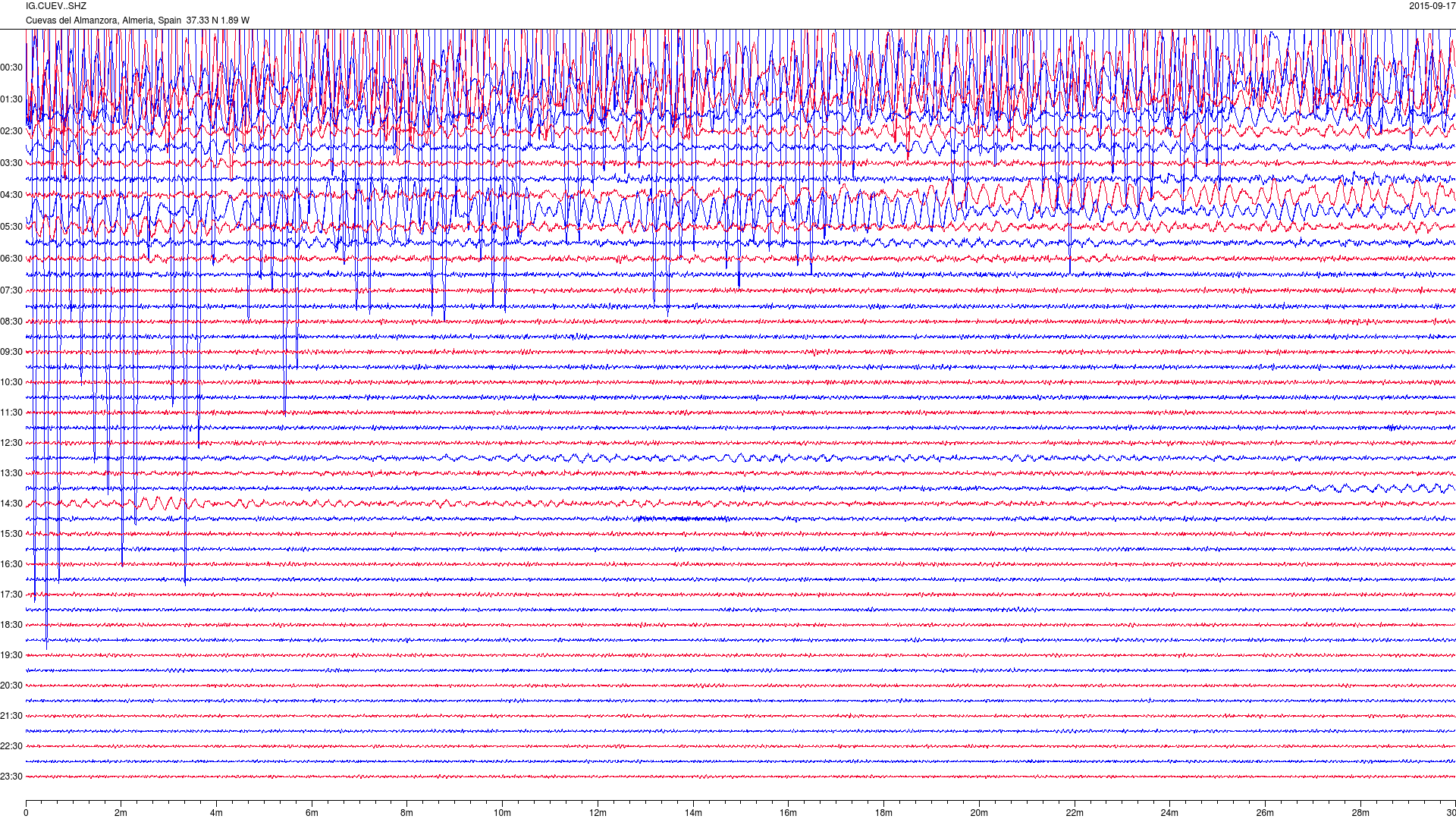Select the 23:30 time row label
Viewport: 1456px width, 819px height.
coord(11,777)
